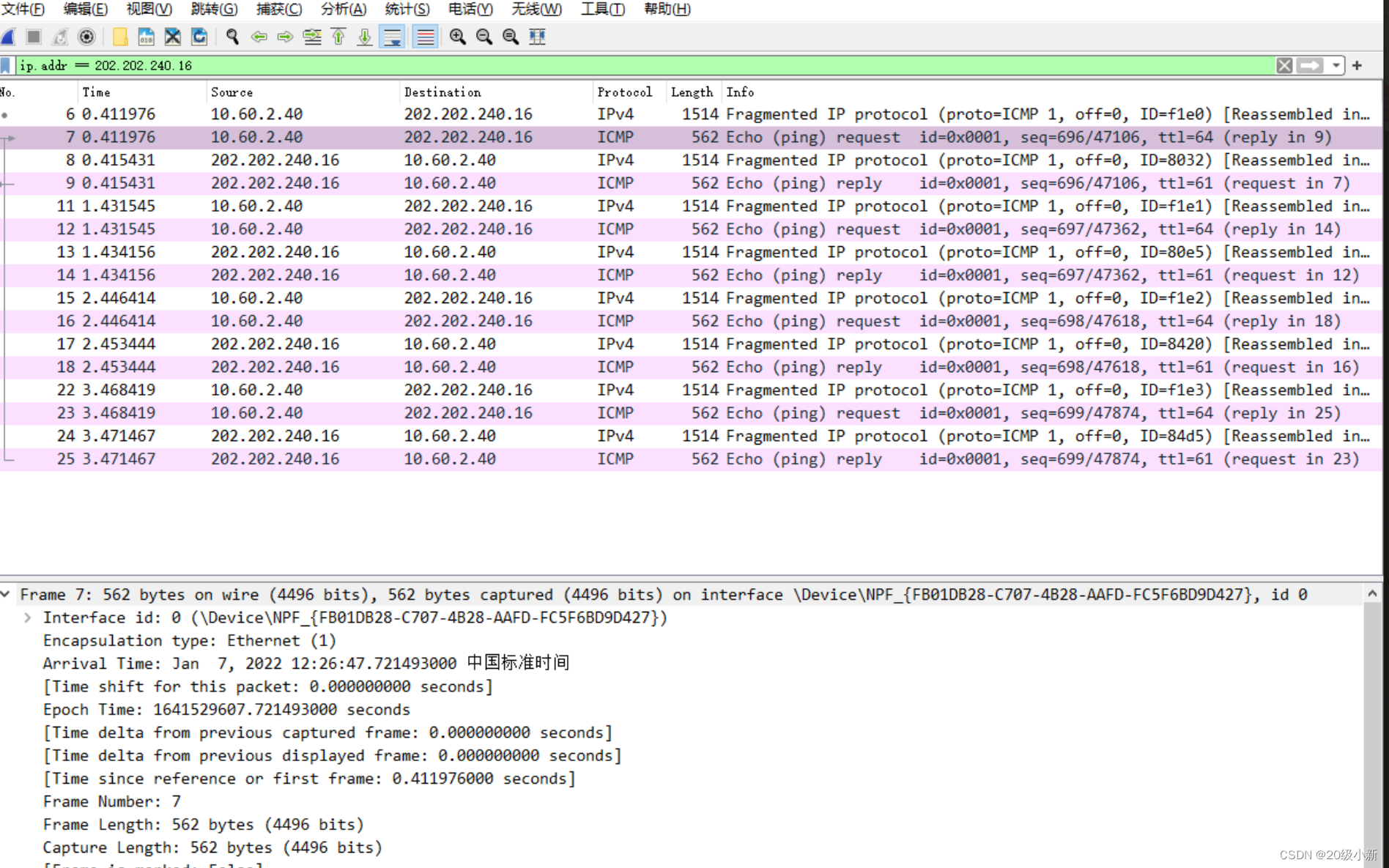Reload this capture file
This screenshot has width=1389, height=868.
(199, 37)
